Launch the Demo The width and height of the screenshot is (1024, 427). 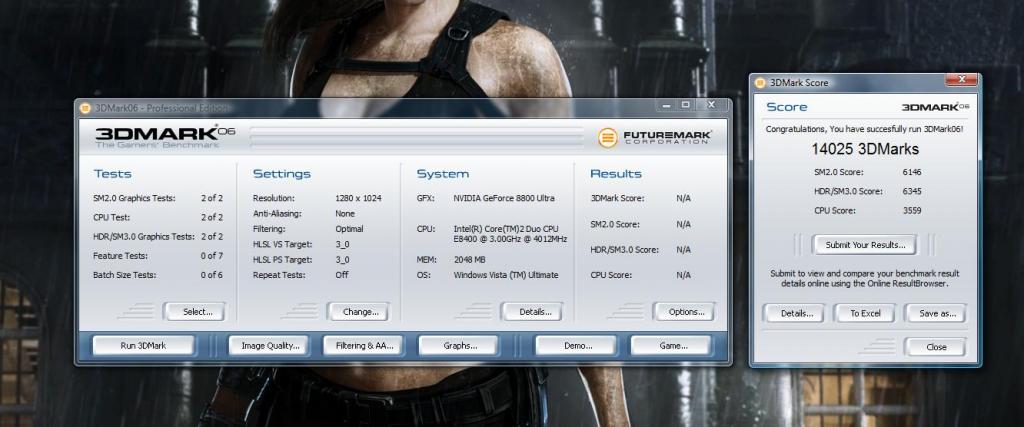click(577, 345)
